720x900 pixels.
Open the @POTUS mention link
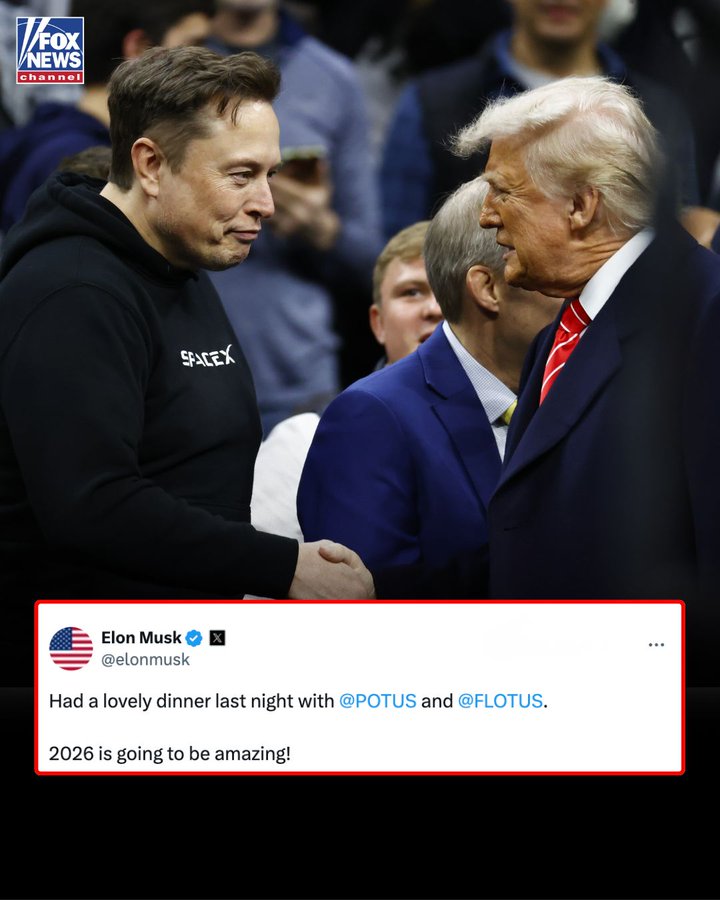coord(377,701)
